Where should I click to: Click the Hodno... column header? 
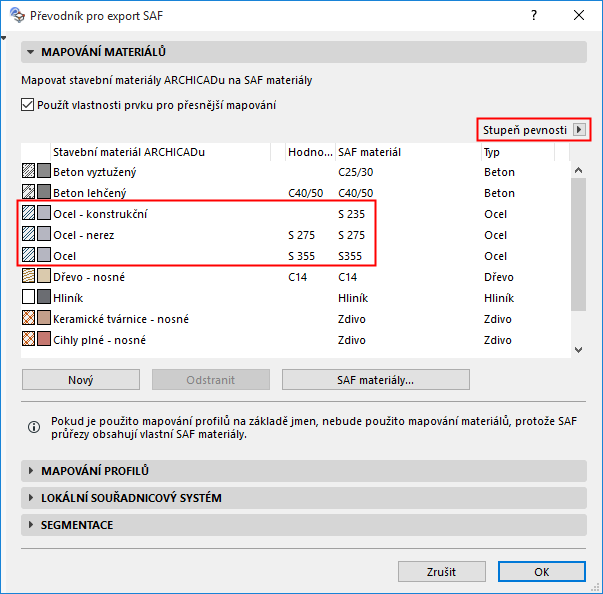(310, 152)
